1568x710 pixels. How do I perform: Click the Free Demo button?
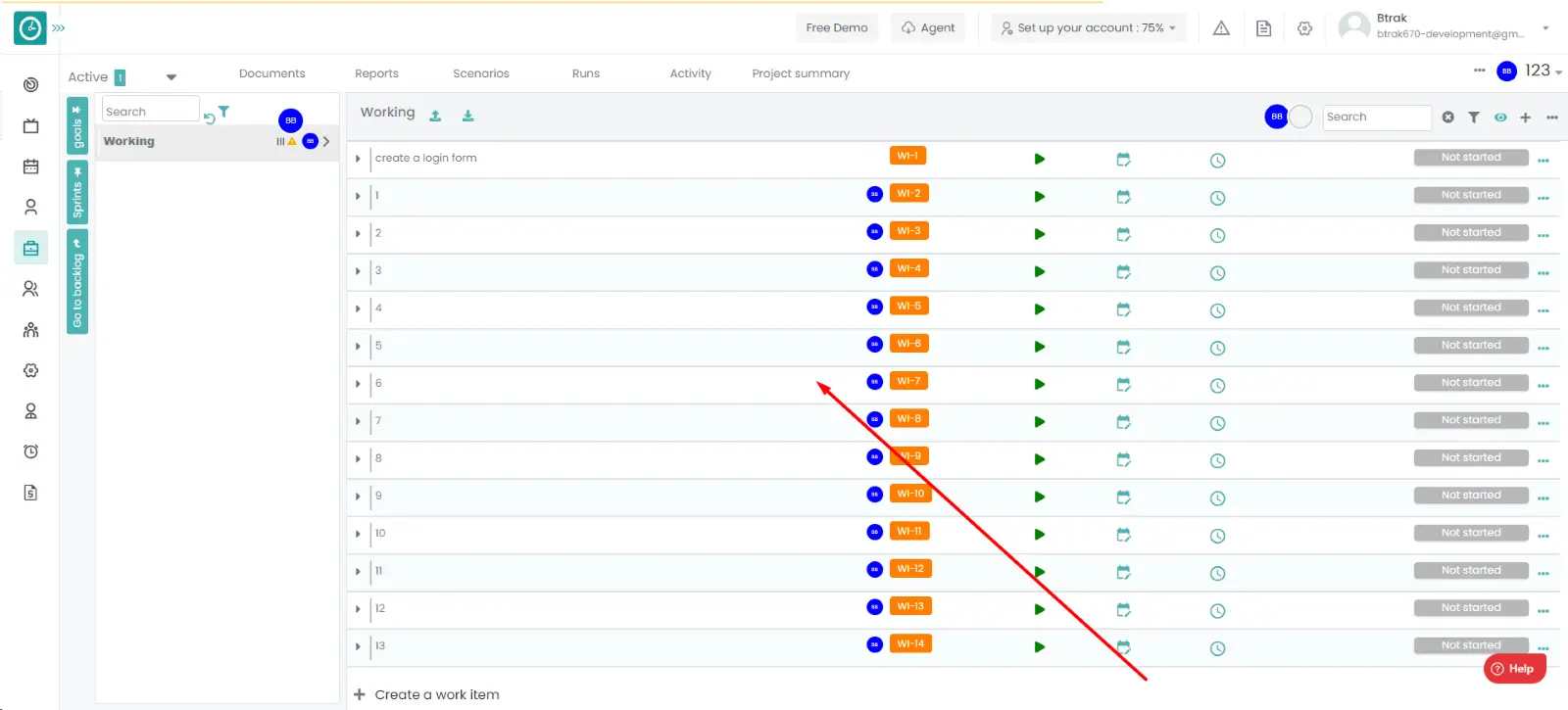836,28
